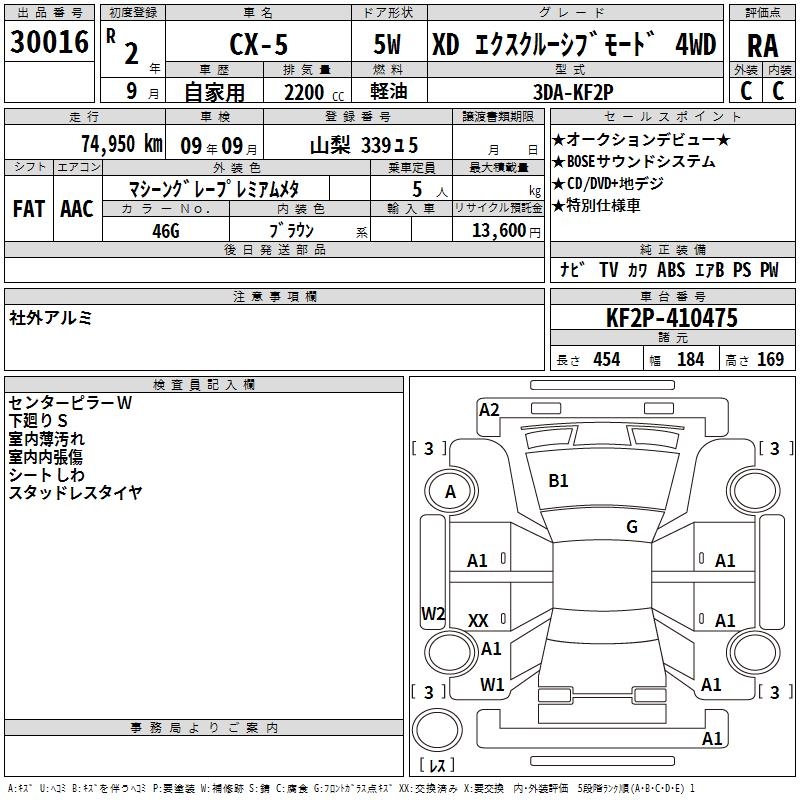Image resolution: width=800 pixels, height=800 pixels.
Task: Click length value 454
Action: pyautogui.click(x=607, y=359)
